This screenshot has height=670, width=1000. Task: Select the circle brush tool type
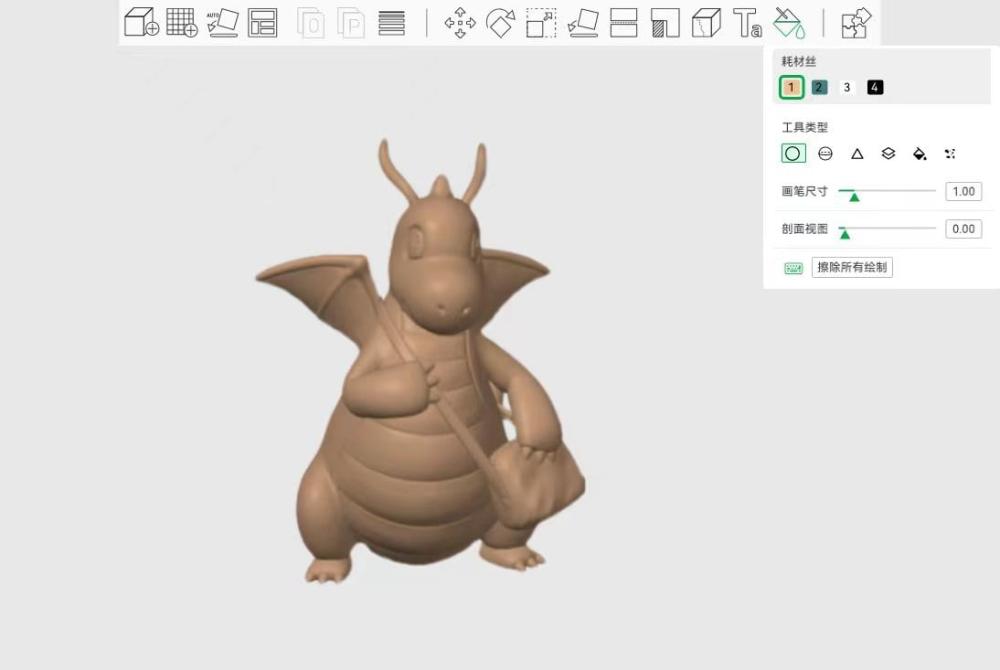793,154
